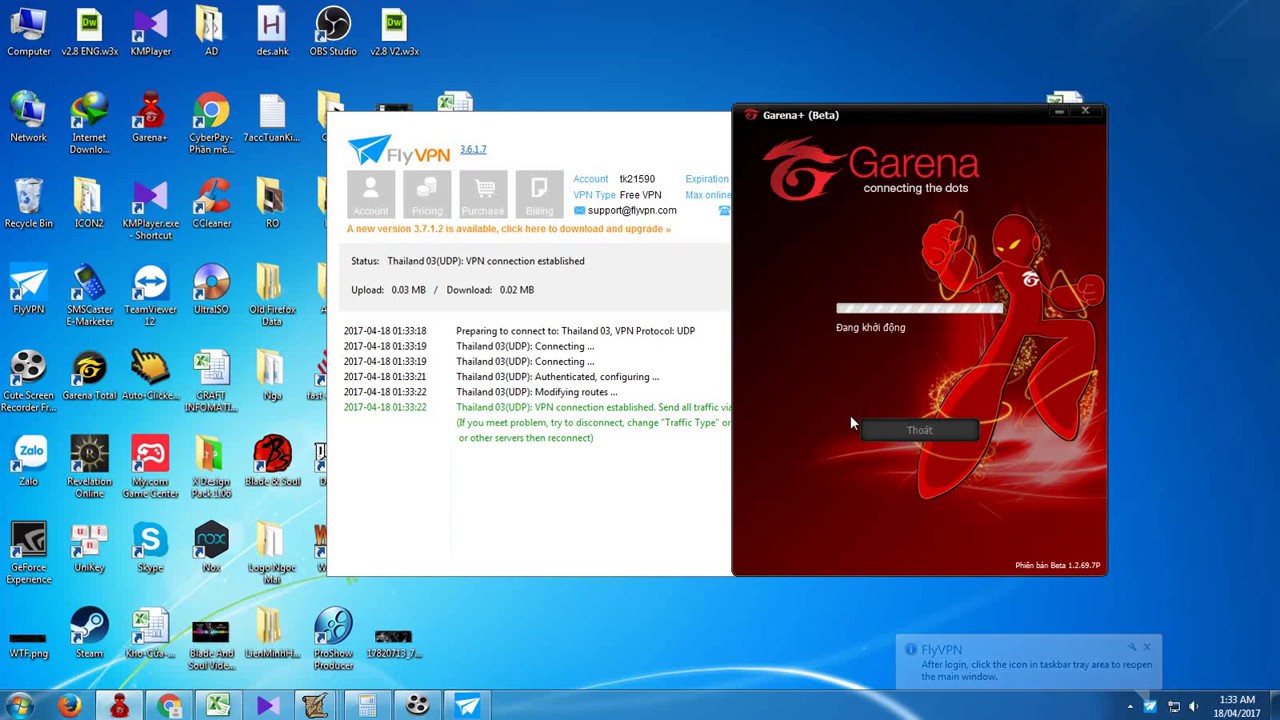Switch to Garena+ in the taskbar

120,706
